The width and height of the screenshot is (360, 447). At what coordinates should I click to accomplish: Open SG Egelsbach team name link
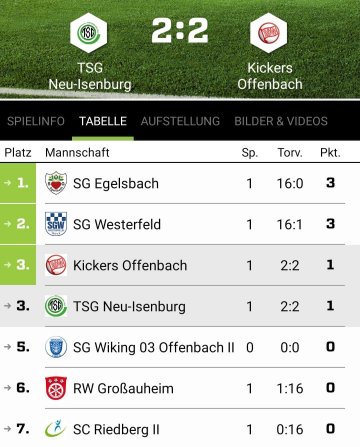116,184
